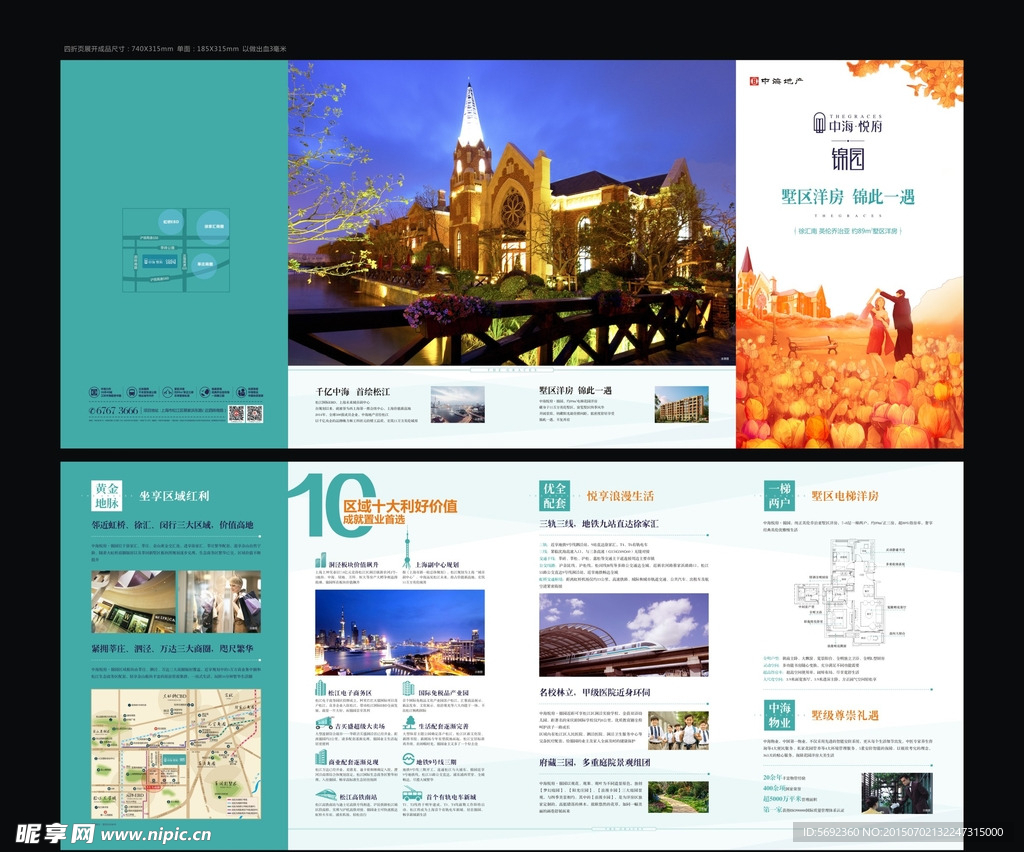Click the left QR code on the teal panel
1024x852 pixels.
point(236,413)
